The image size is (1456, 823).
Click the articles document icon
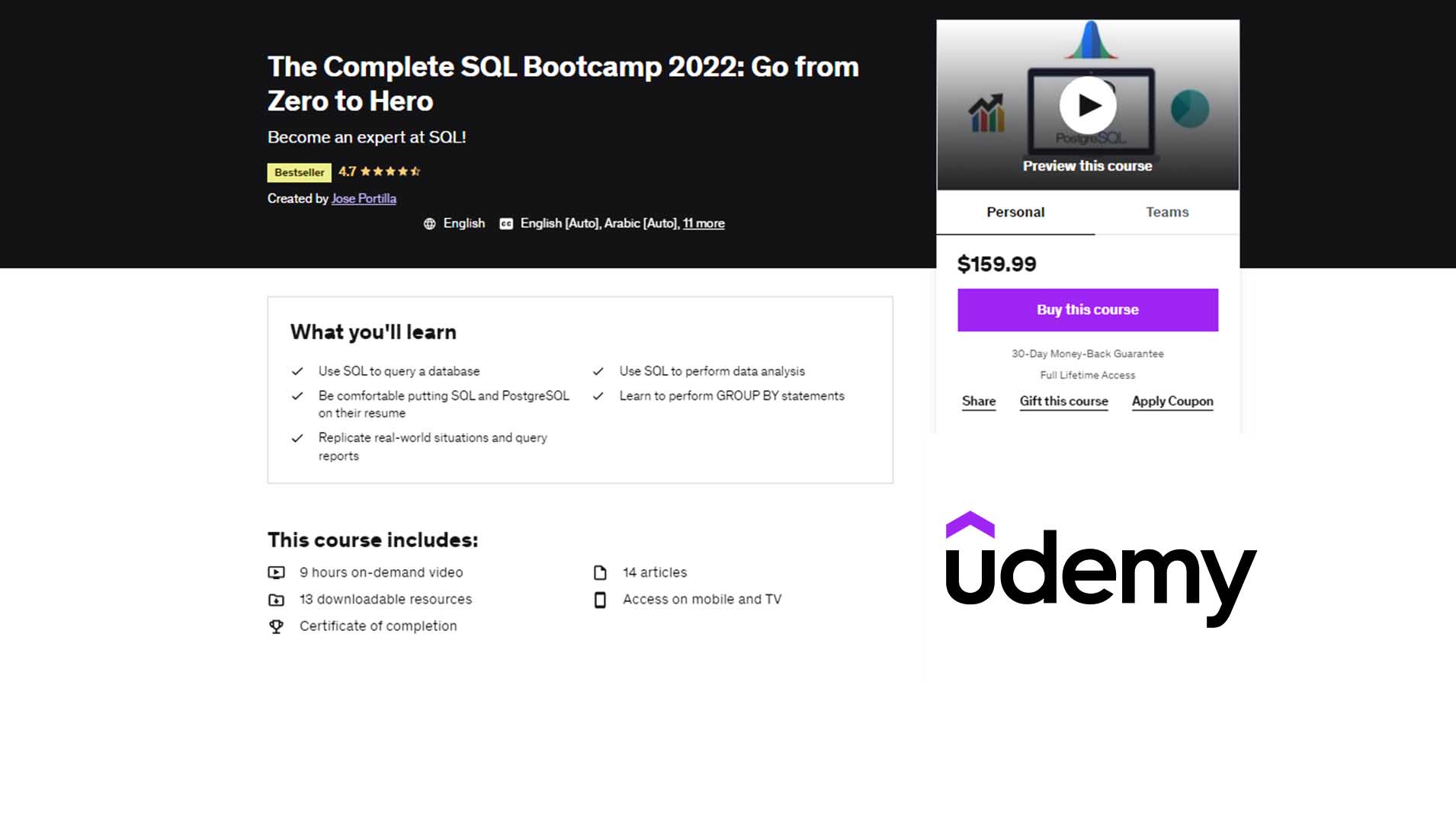[600, 572]
